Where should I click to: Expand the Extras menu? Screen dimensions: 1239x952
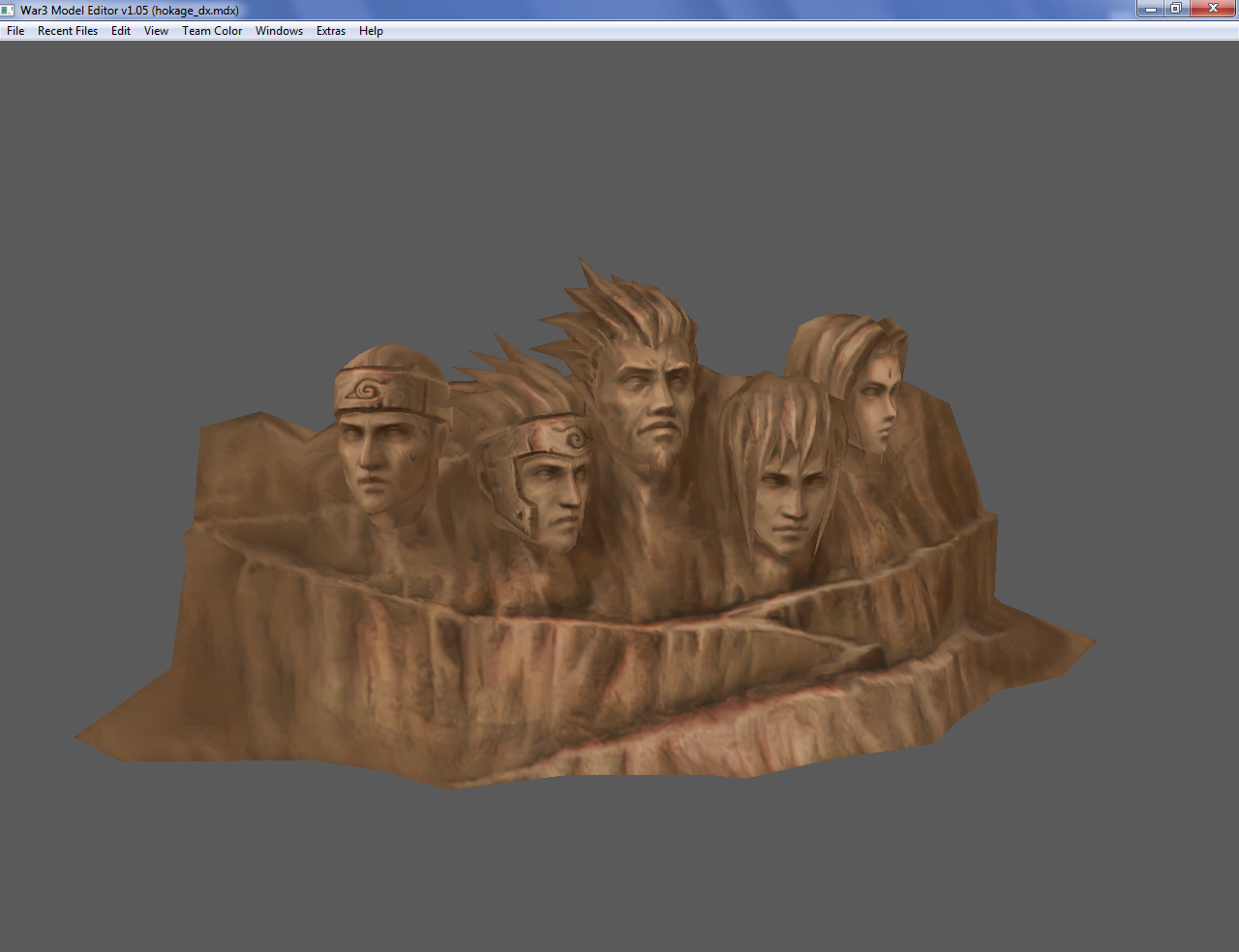pos(331,31)
